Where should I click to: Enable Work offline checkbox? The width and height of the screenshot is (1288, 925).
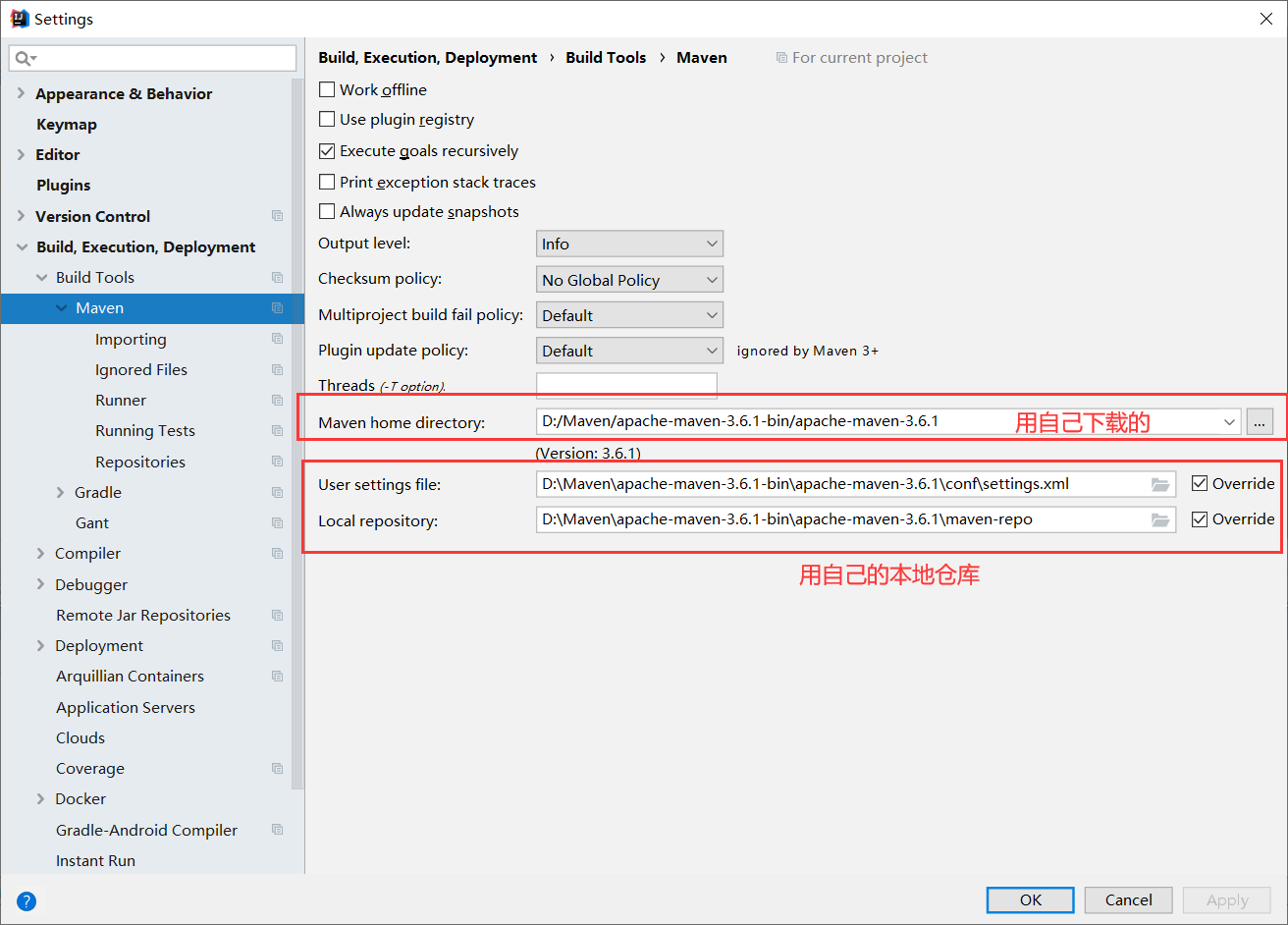coord(327,89)
